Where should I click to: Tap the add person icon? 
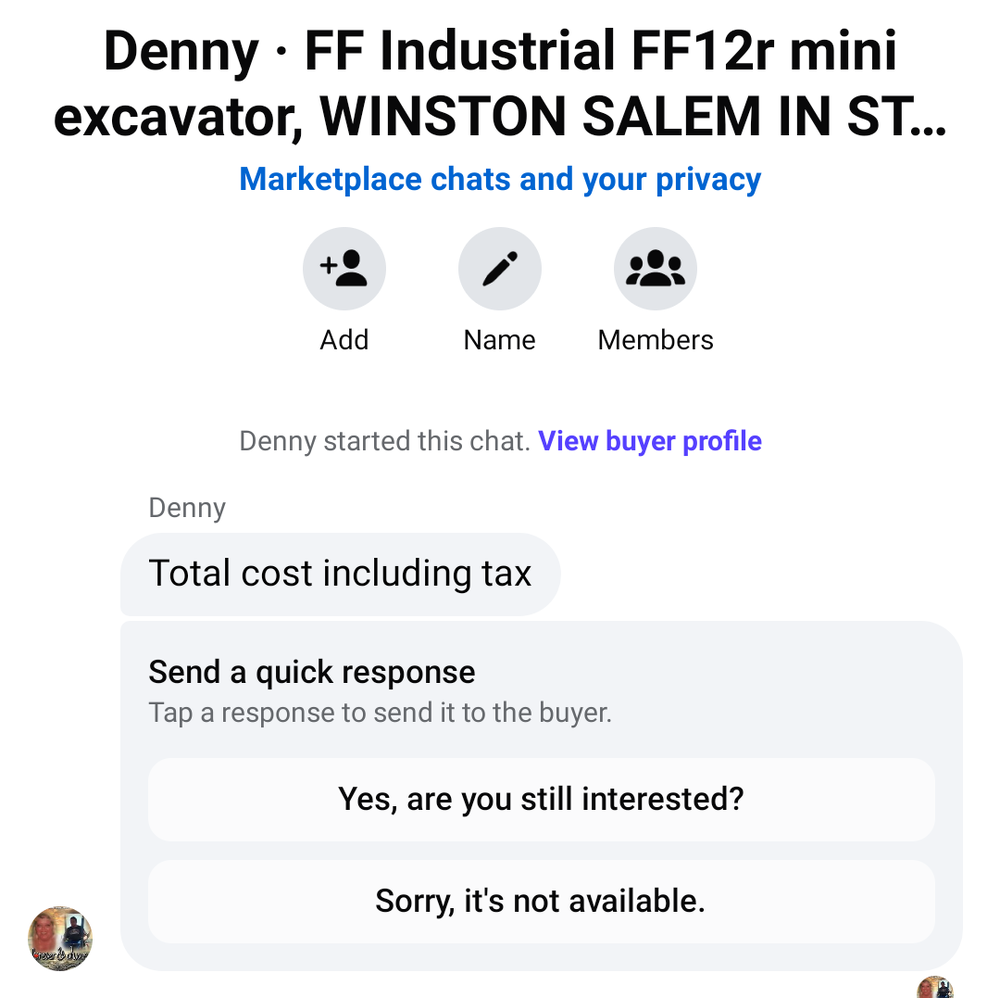(x=344, y=269)
